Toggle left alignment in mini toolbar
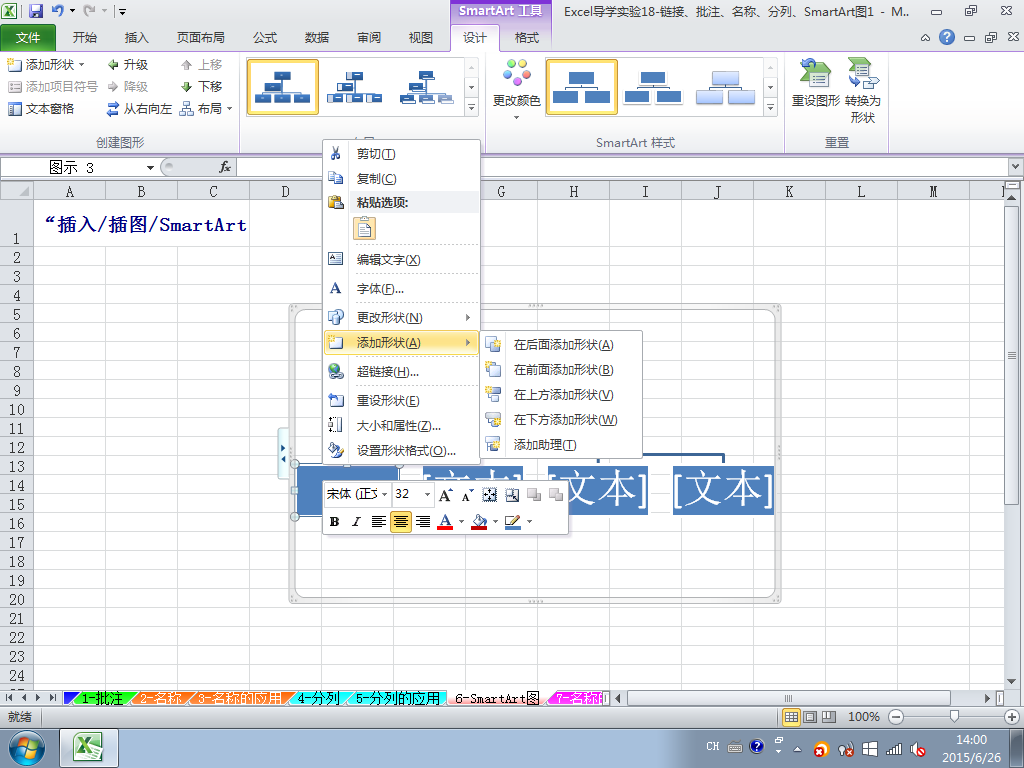The height and width of the screenshot is (768, 1024). click(379, 521)
